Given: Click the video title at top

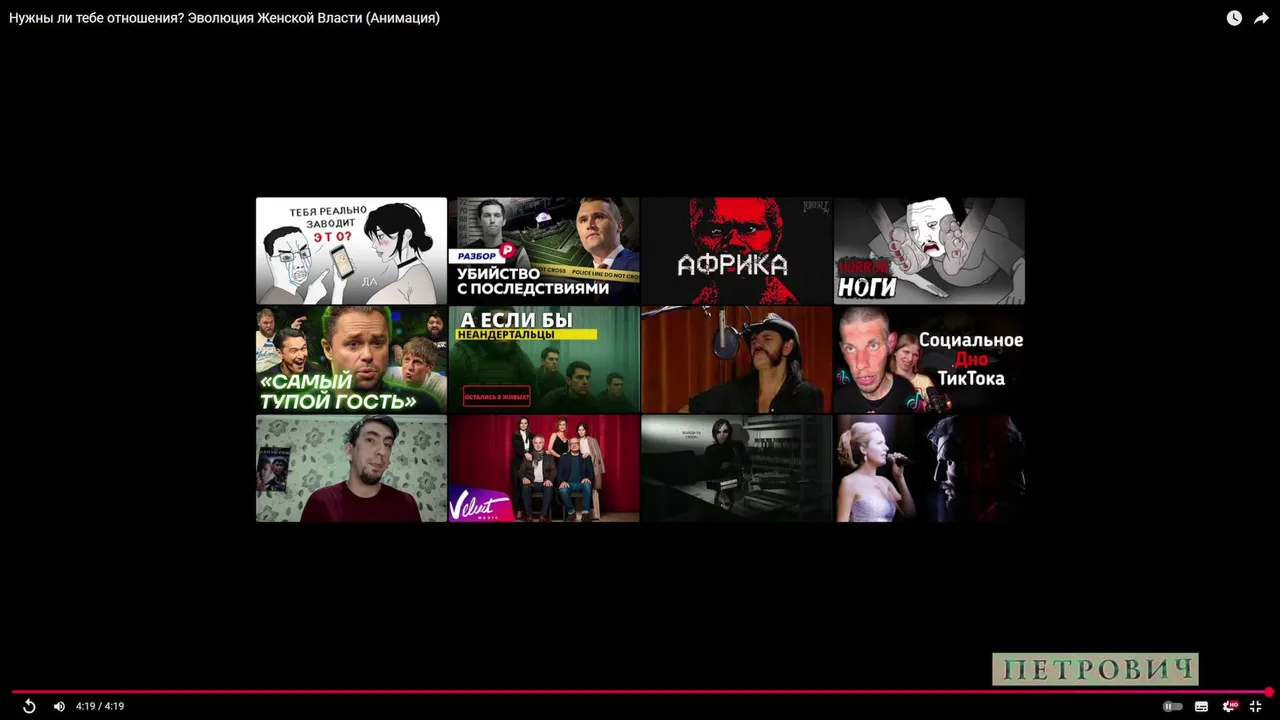Looking at the screenshot, I should (x=224, y=18).
